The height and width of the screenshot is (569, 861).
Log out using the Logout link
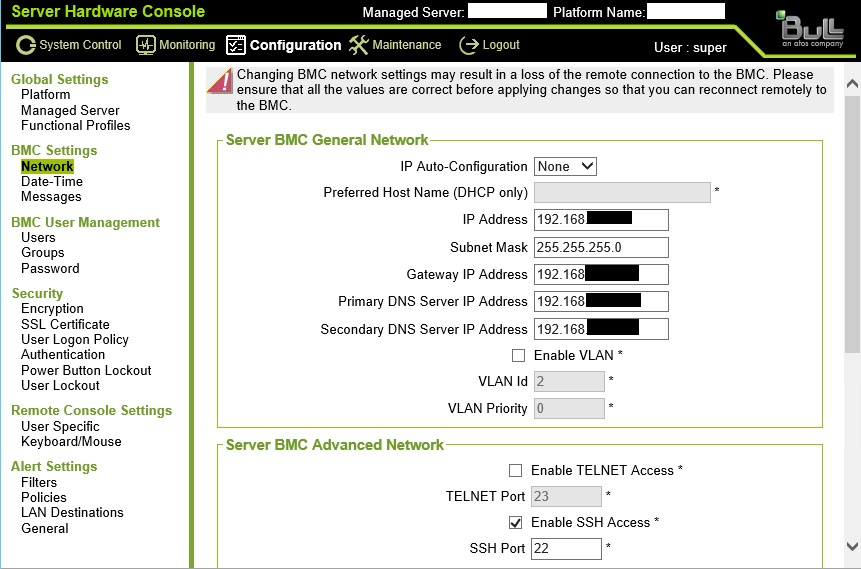click(x=501, y=45)
